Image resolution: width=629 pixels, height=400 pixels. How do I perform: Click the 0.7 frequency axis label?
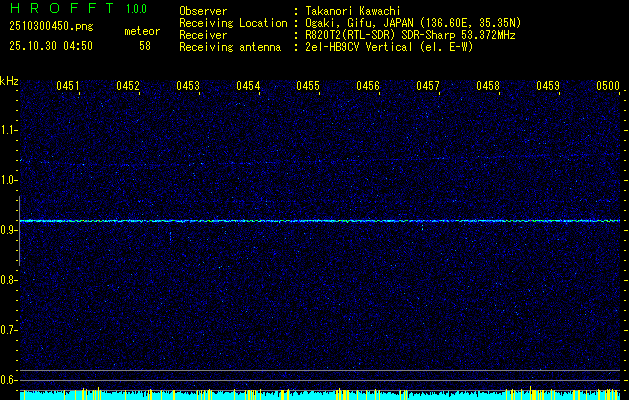point(9,329)
